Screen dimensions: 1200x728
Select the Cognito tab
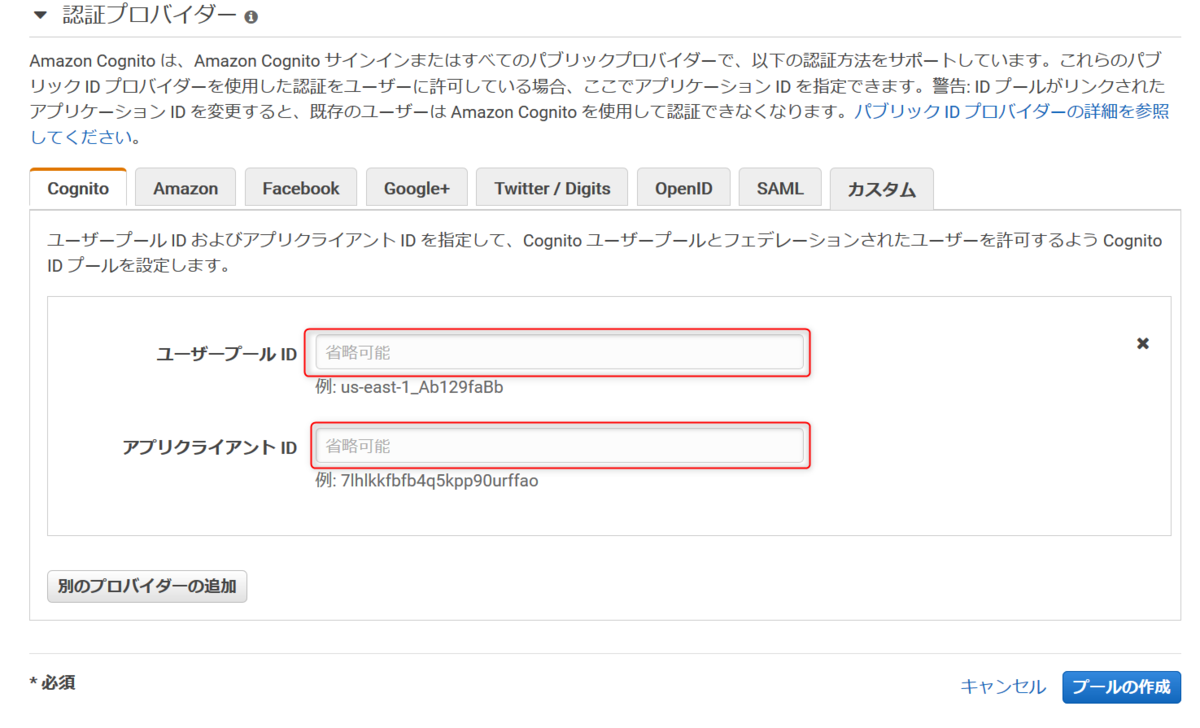[x=79, y=188]
